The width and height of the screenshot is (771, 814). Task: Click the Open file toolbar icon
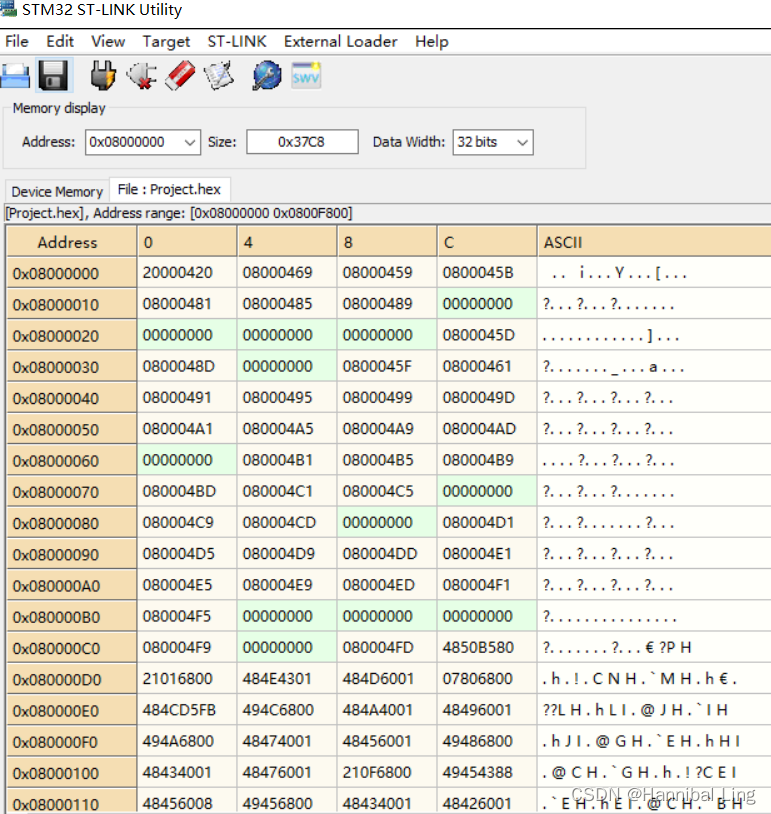tap(15, 76)
